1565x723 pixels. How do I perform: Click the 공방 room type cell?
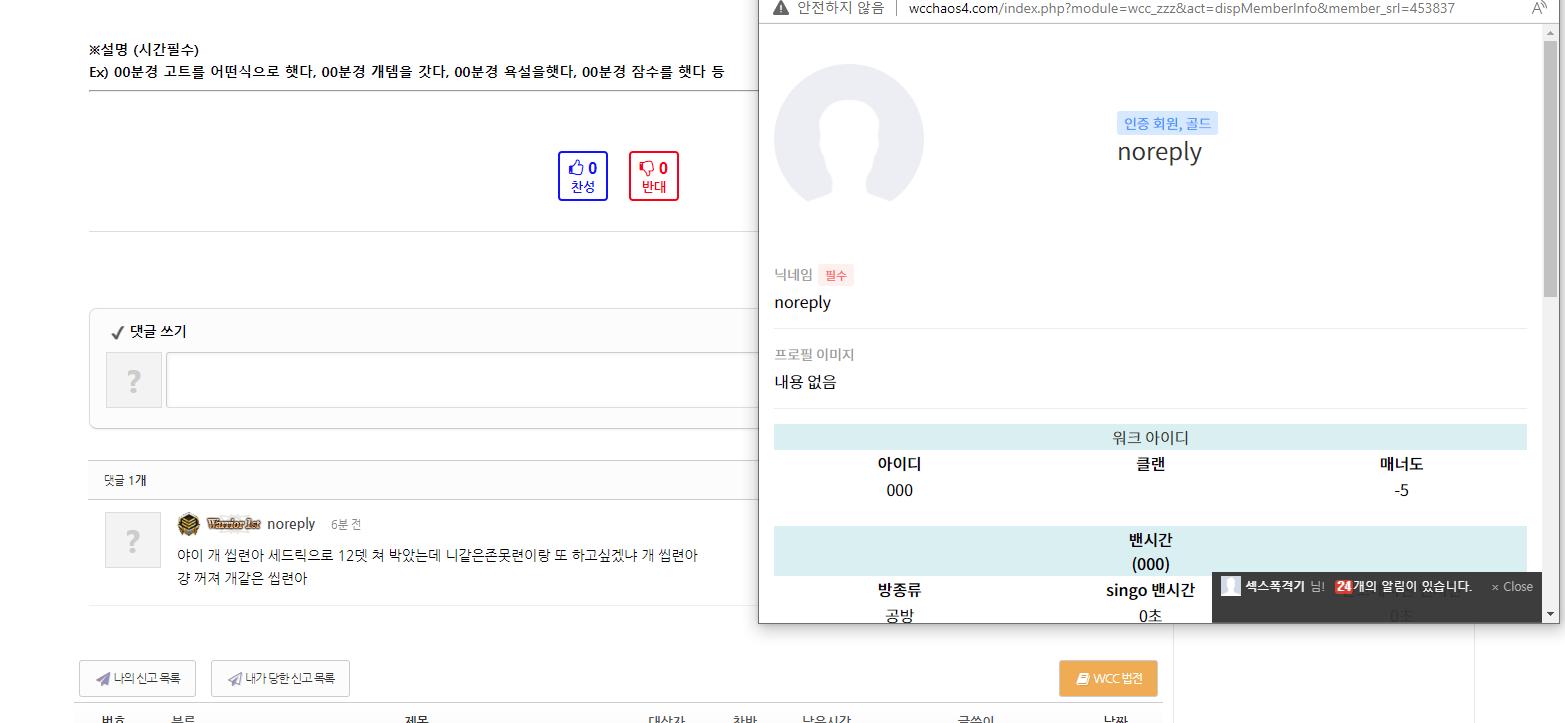pyautogui.click(x=899, y=615)
